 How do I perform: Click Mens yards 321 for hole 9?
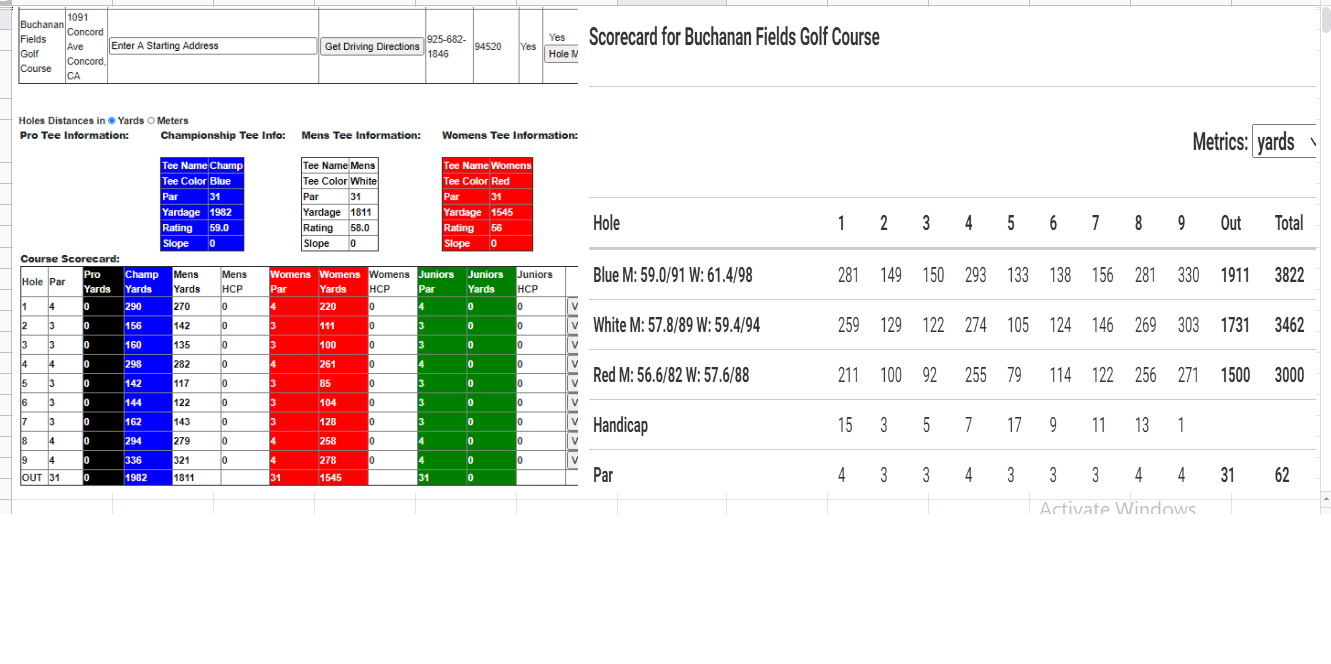point(194,460)
